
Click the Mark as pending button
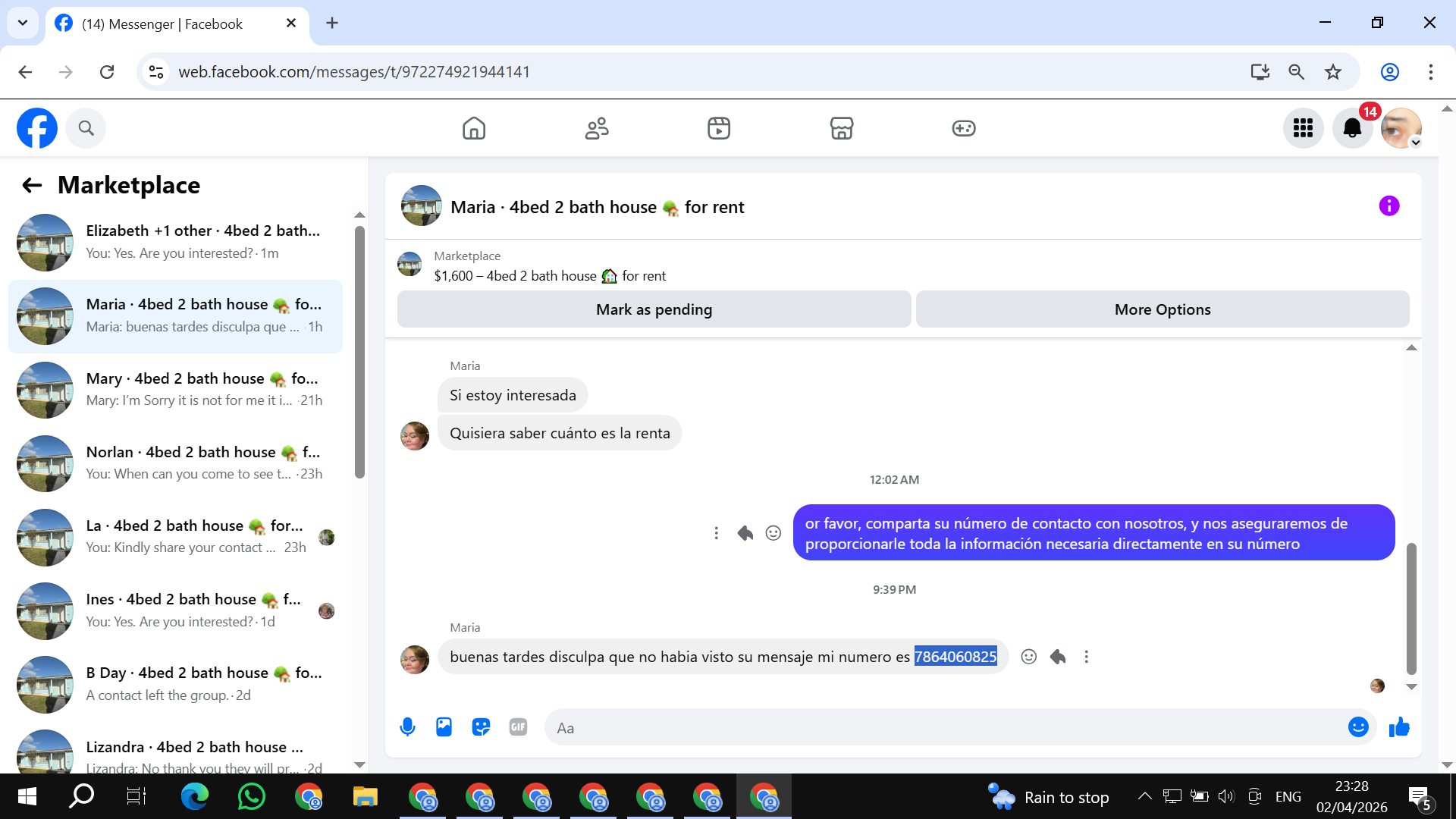[654, 309]
